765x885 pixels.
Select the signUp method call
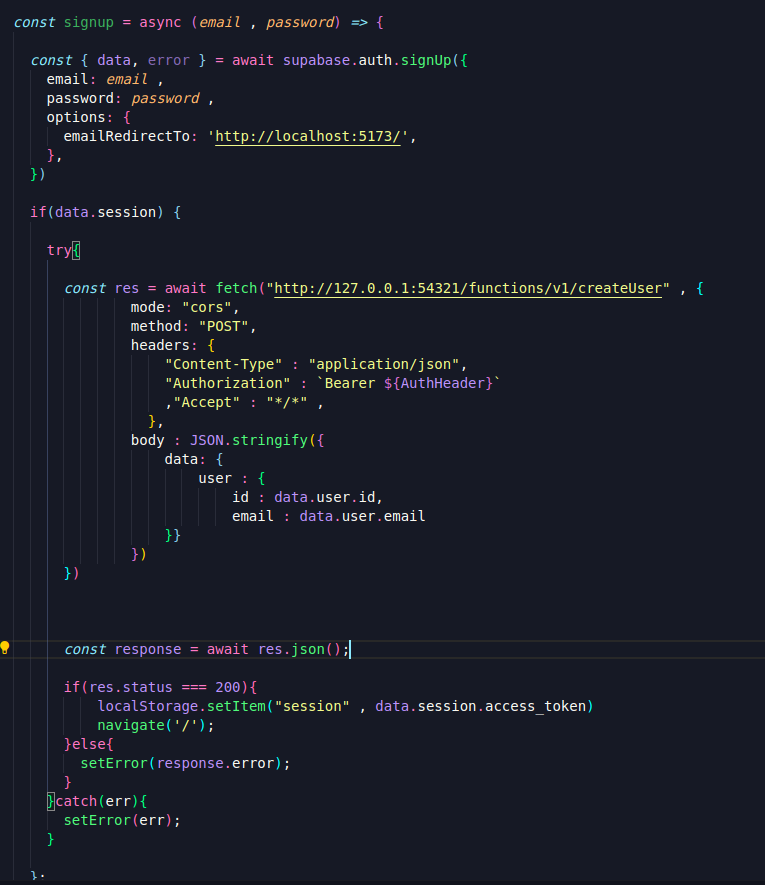point(426,60)
